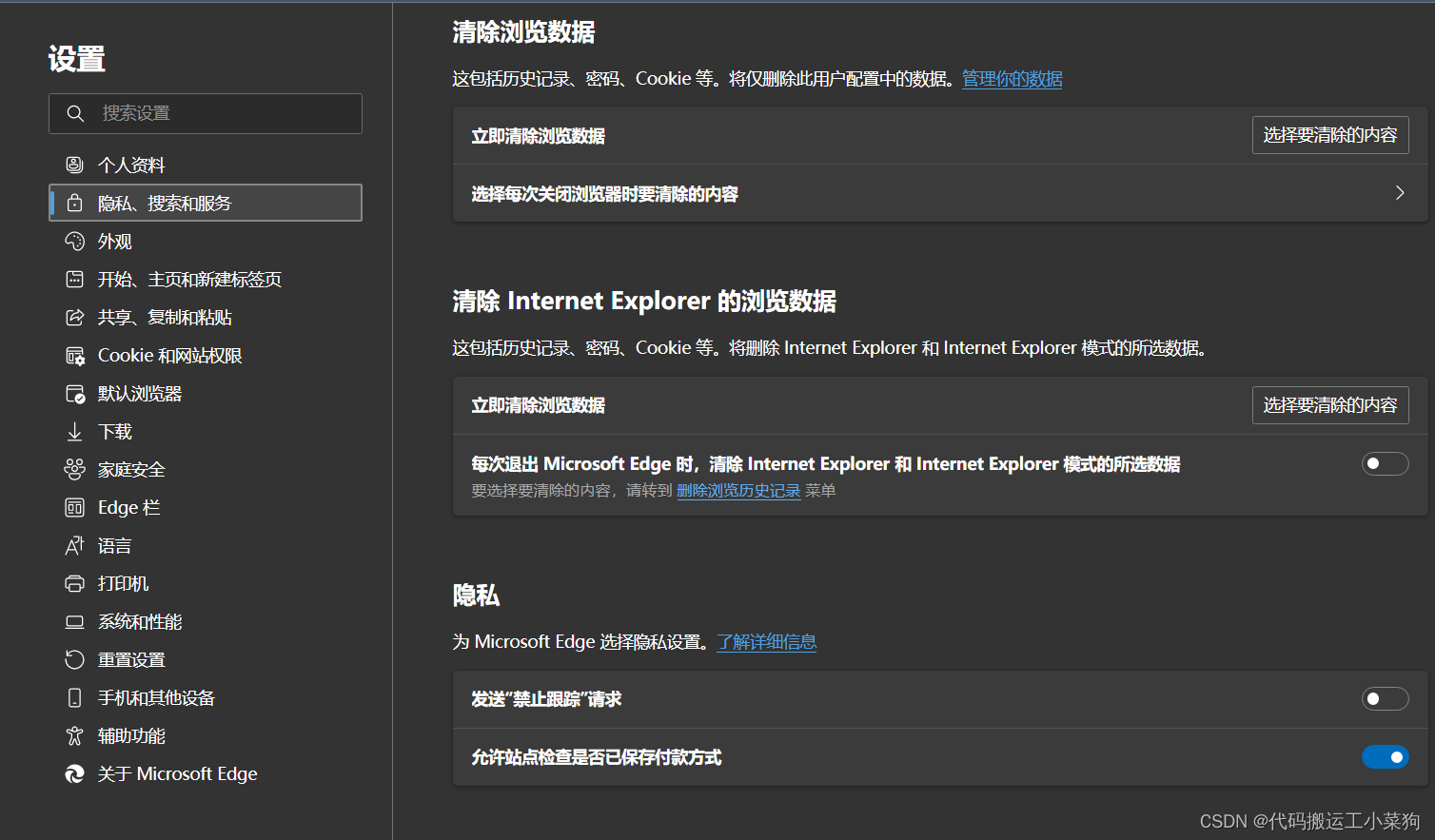Click the Edge logo beside 关于 Microsoft Edge
1435x840 pixels.
(74, 773)
